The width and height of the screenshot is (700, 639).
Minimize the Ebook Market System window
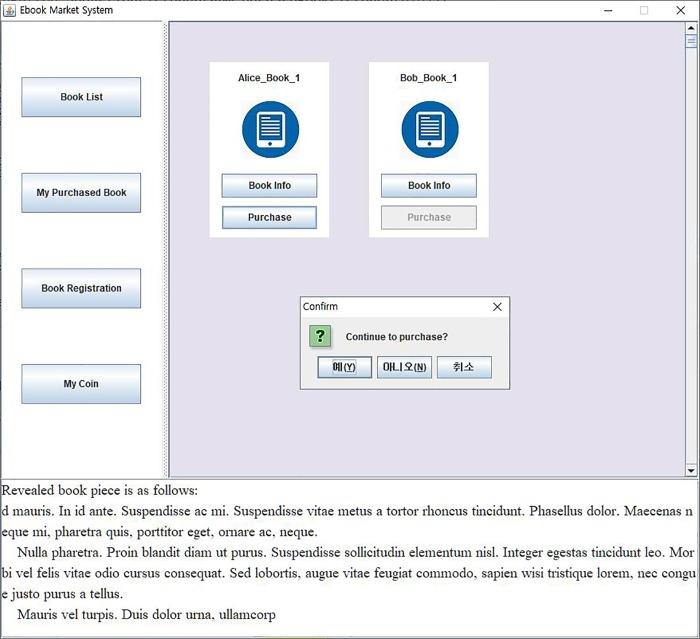coord(607,10)
